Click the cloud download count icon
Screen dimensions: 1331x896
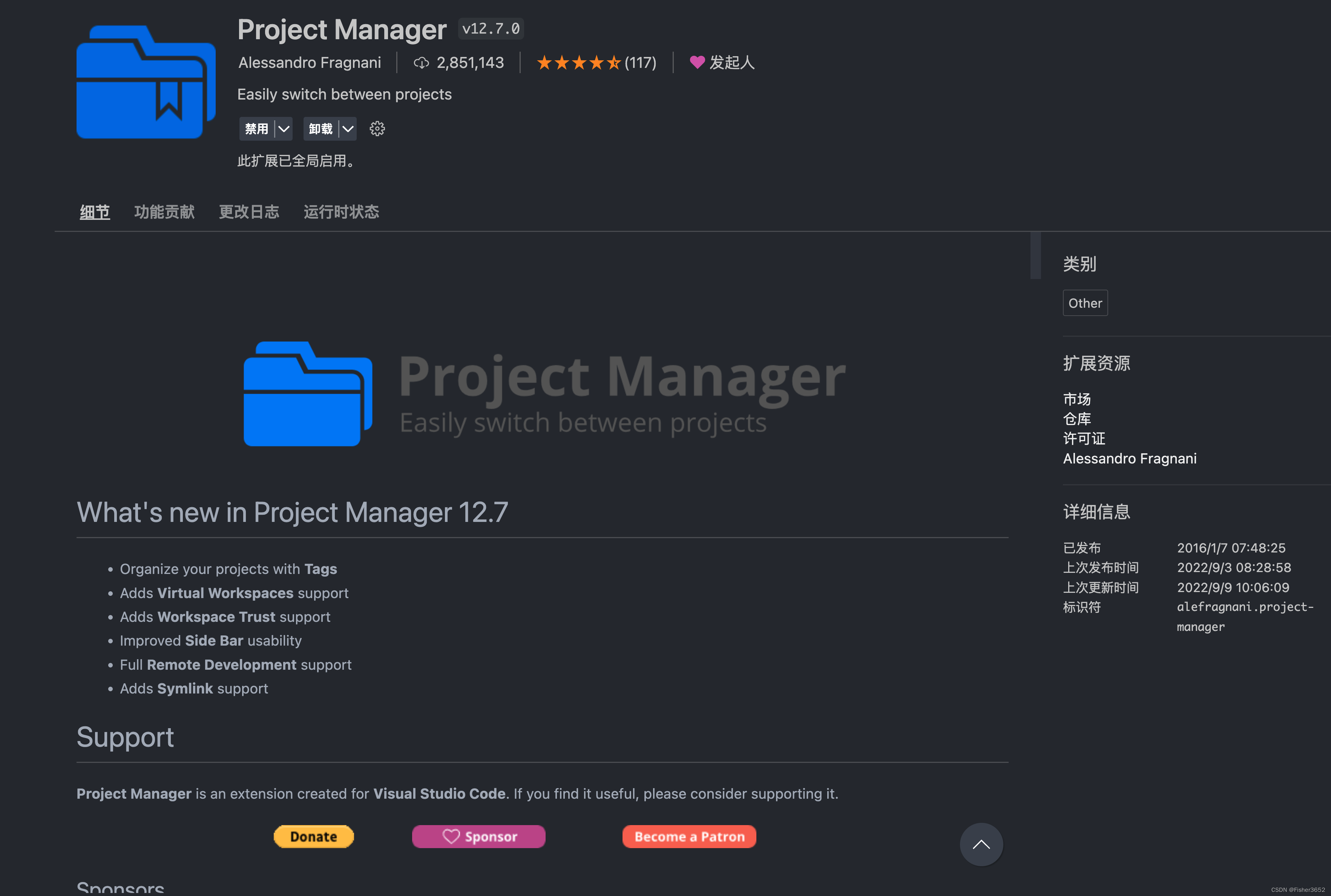421,62
